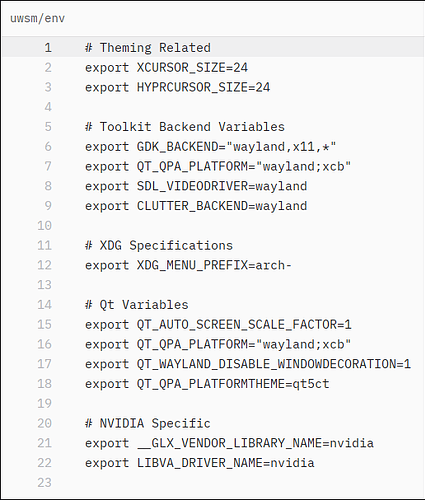425x500 pixels.
Task: Place cursor on XCURSOR_SIZE=24 line
Action: point(166,68)
